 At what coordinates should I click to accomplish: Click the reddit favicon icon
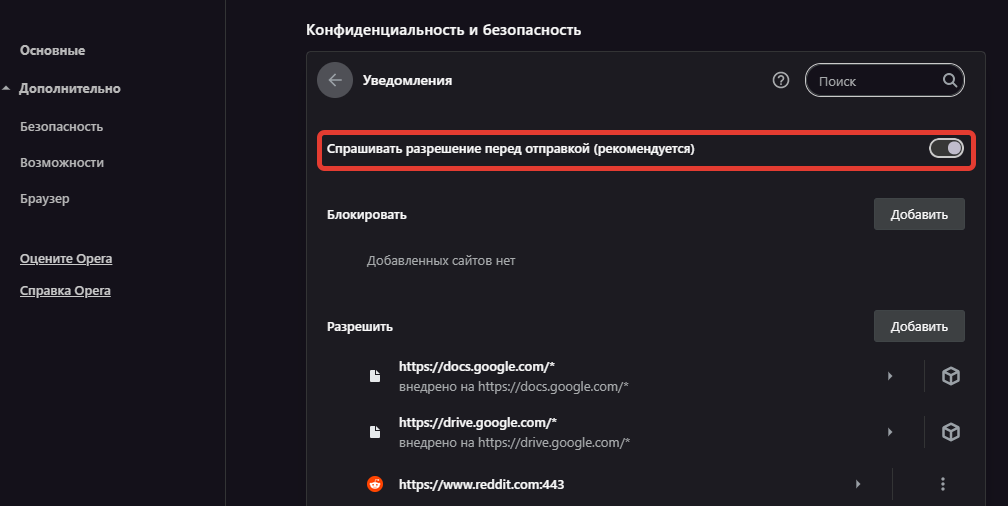pos(375,484)
